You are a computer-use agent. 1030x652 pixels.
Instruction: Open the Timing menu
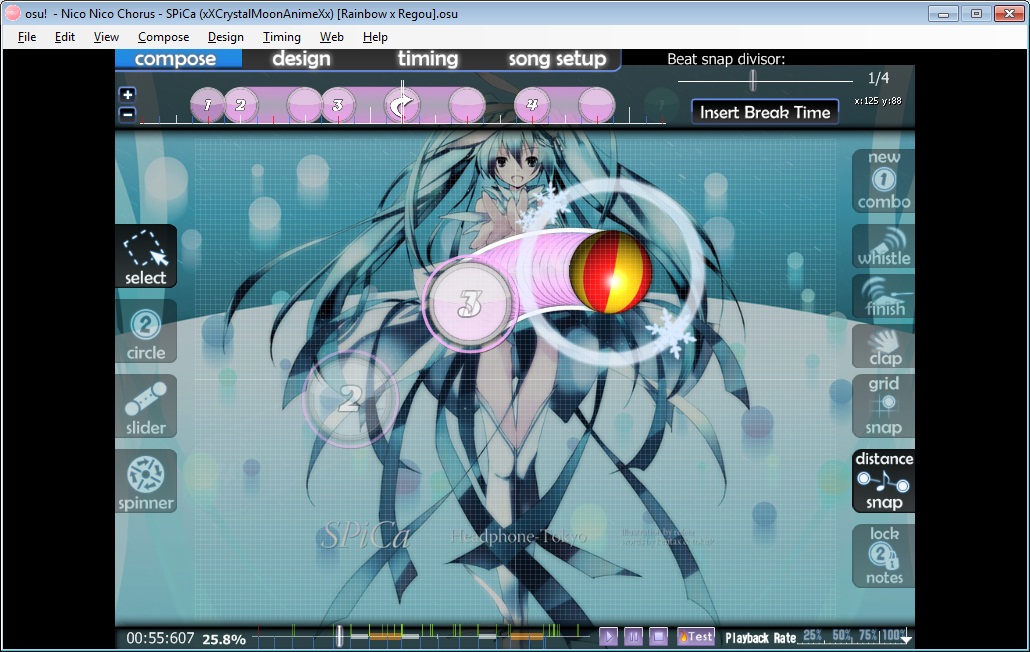(282, 37)
